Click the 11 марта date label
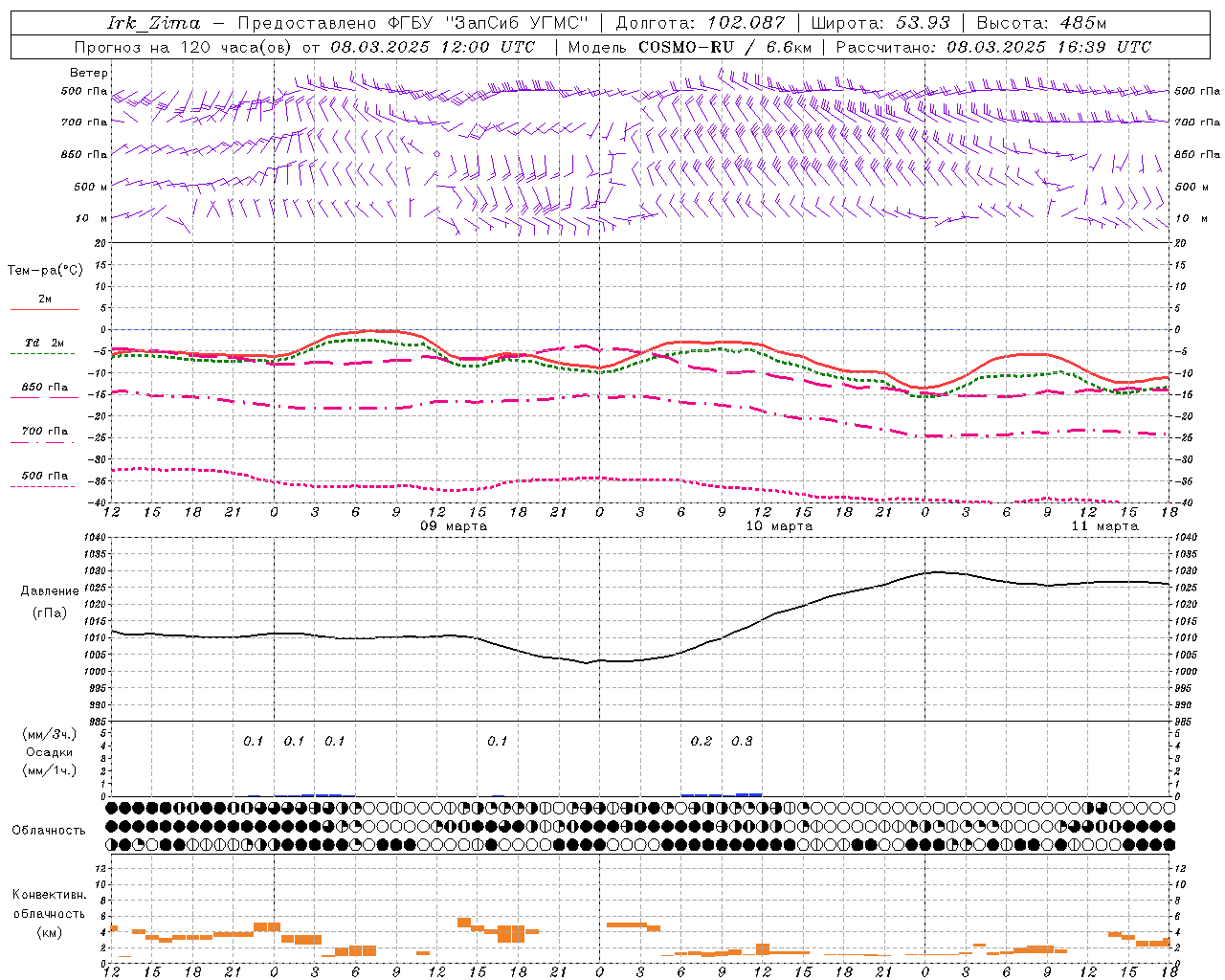This screenshot has width=1225, height=980. (1104, 526)
